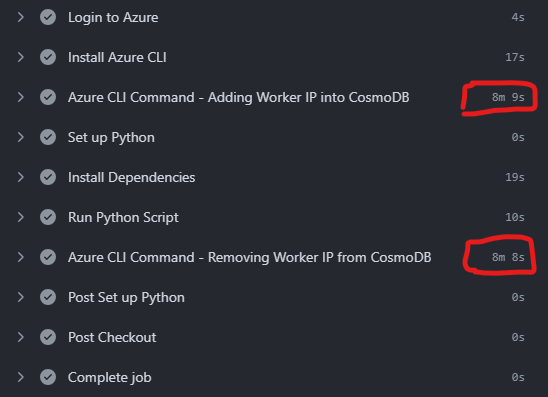Expand the Removing Worker IP from CosmoDB chevron
Screen dimensions: 548x397
(21, 257)
